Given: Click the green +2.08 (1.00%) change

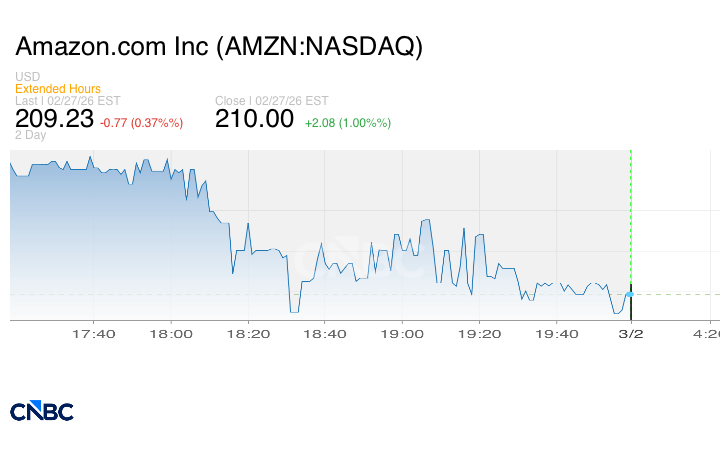Looking at the screenshot, I should click(x=347, y=122).
